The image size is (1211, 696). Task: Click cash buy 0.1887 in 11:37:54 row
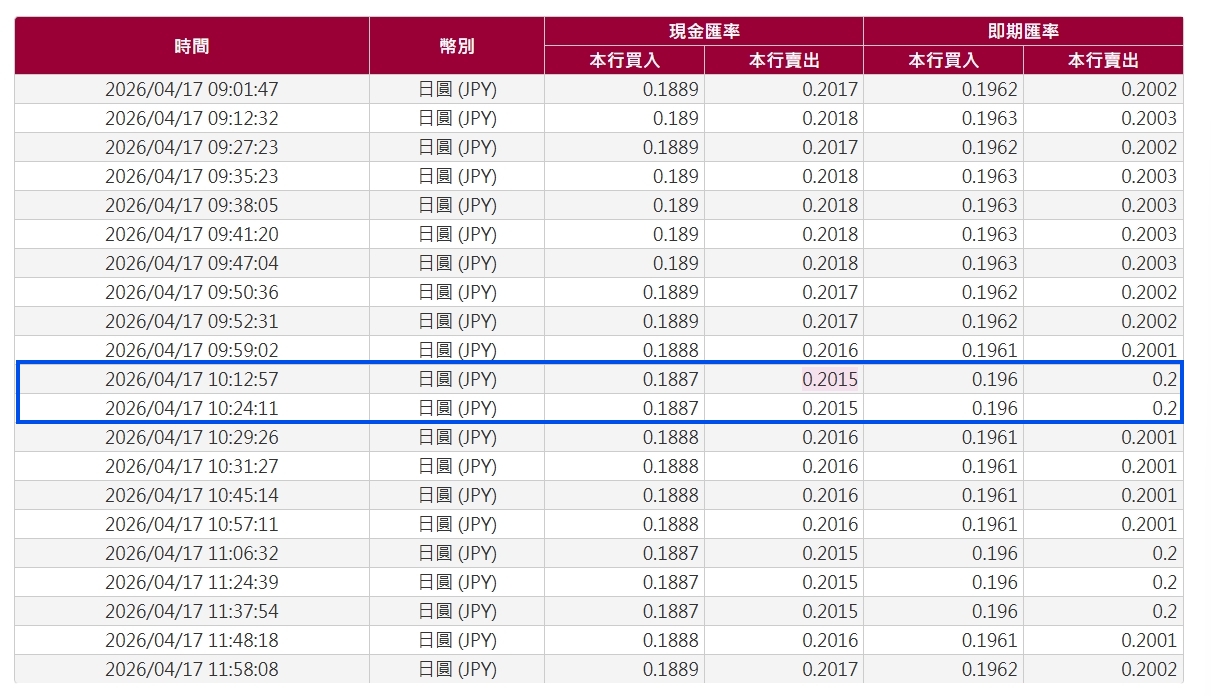(x=671, y=611)
